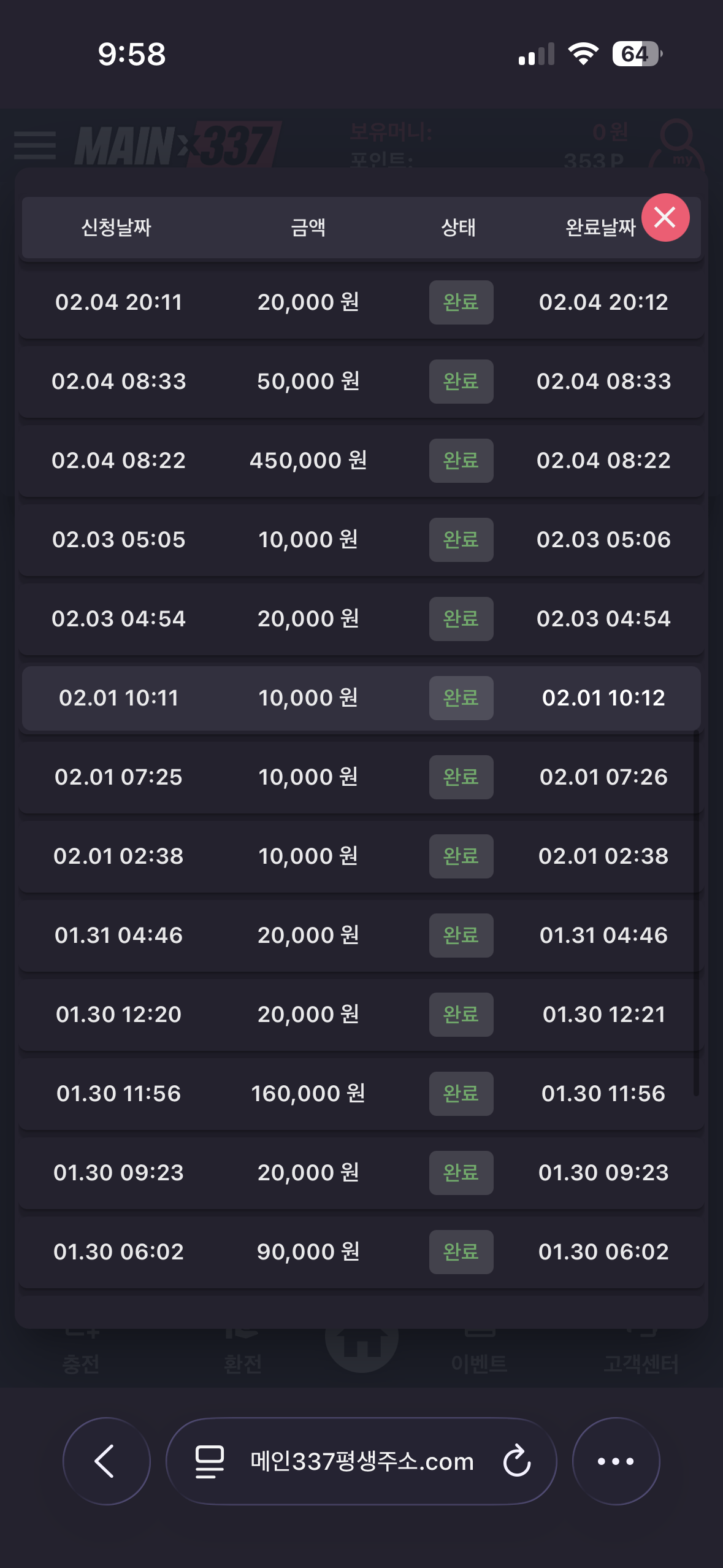This screenshot has width=723, height=1568.
Task: Close the transaction history popup
Action: point(665,218)
